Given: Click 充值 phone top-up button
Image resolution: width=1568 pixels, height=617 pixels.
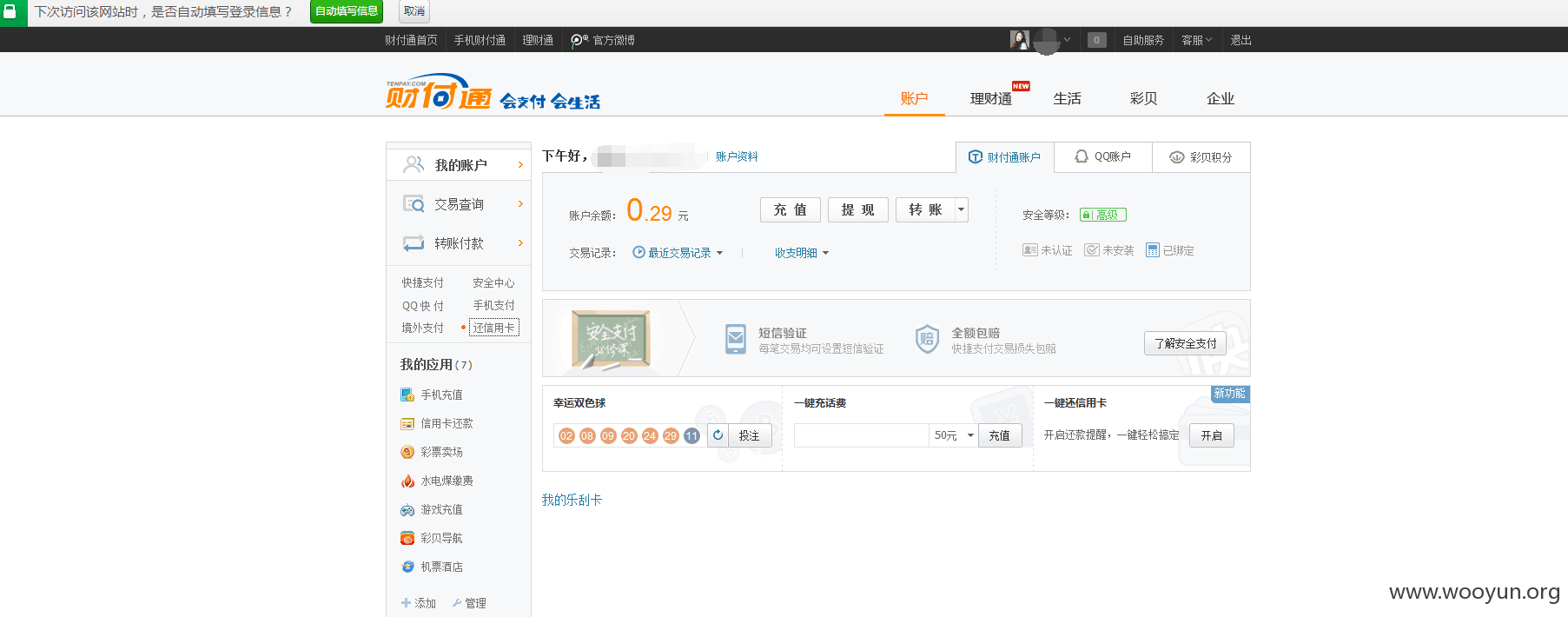Looking at the screenshot, I should pos(1000,435).
